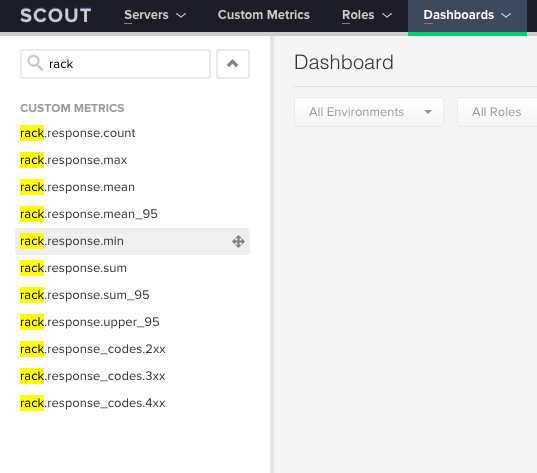Select rack.response.upper_95 metric
The image size is (537, 473).
pos(90,322)
